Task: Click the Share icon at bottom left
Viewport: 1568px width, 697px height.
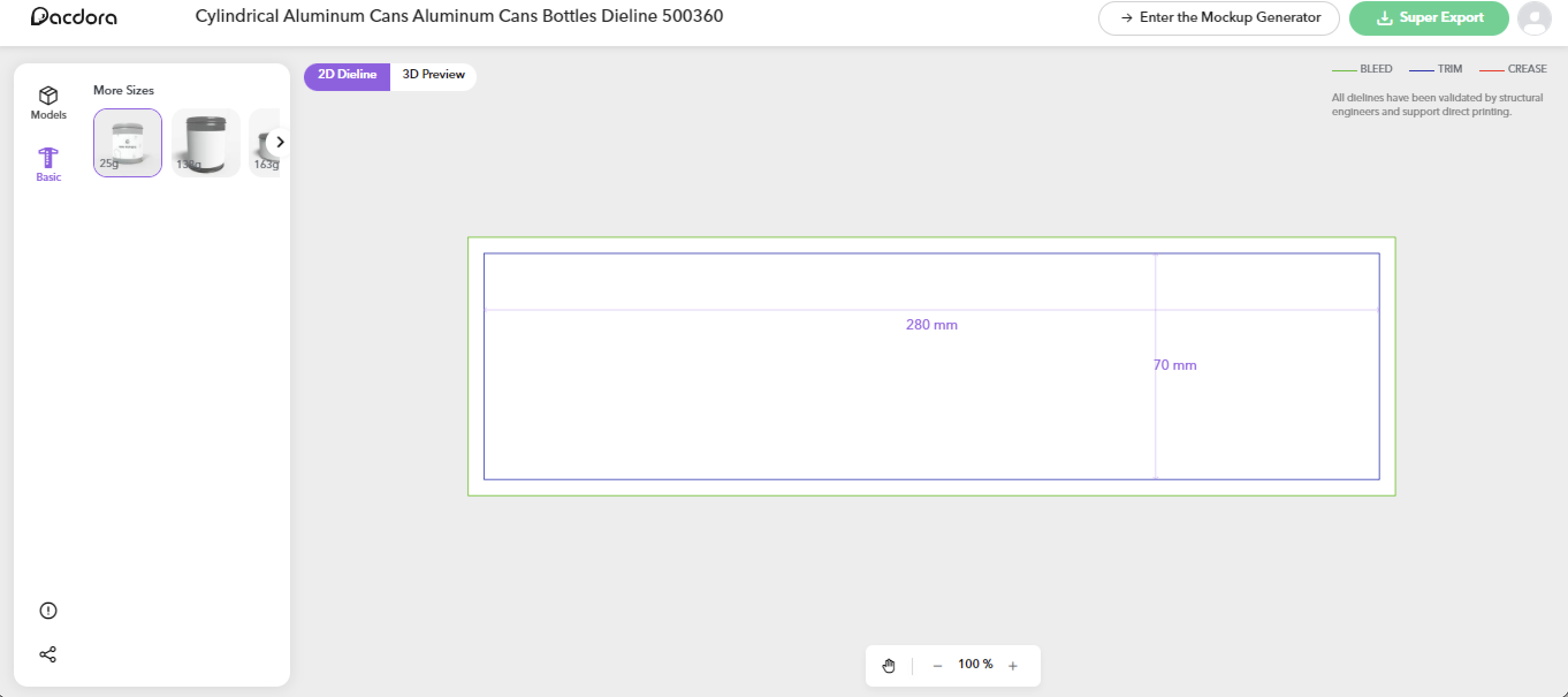Action: pos(48,655)
